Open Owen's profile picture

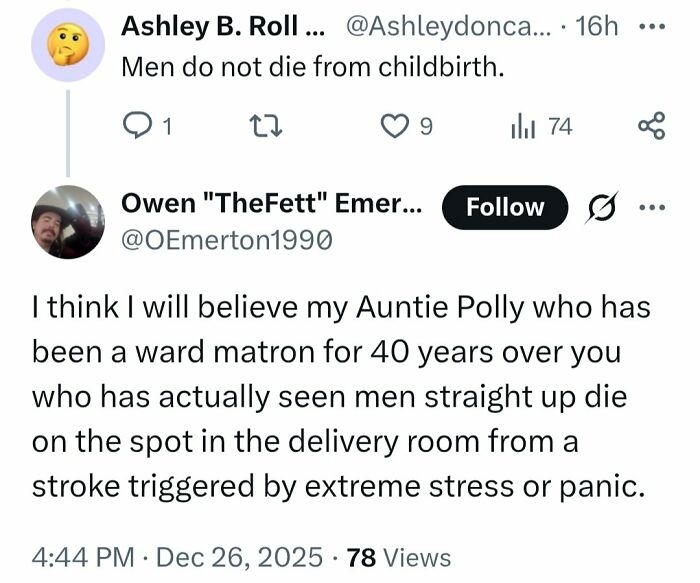click(67, 222)
